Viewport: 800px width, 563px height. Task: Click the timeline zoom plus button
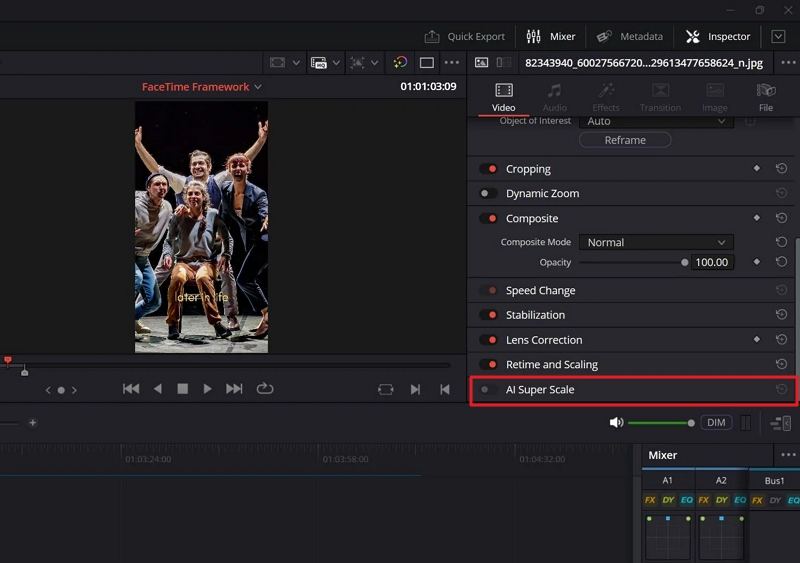[33, 423]
